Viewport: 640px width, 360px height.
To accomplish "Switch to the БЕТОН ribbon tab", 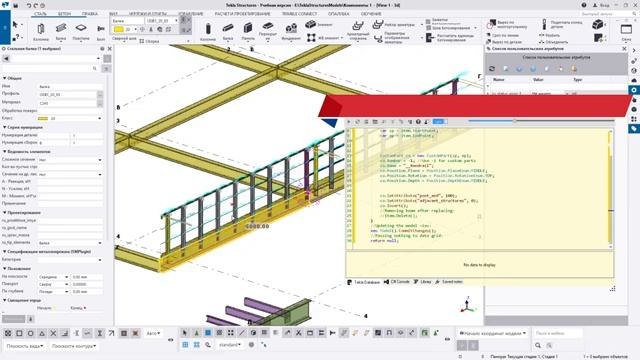I will point(64,14).
